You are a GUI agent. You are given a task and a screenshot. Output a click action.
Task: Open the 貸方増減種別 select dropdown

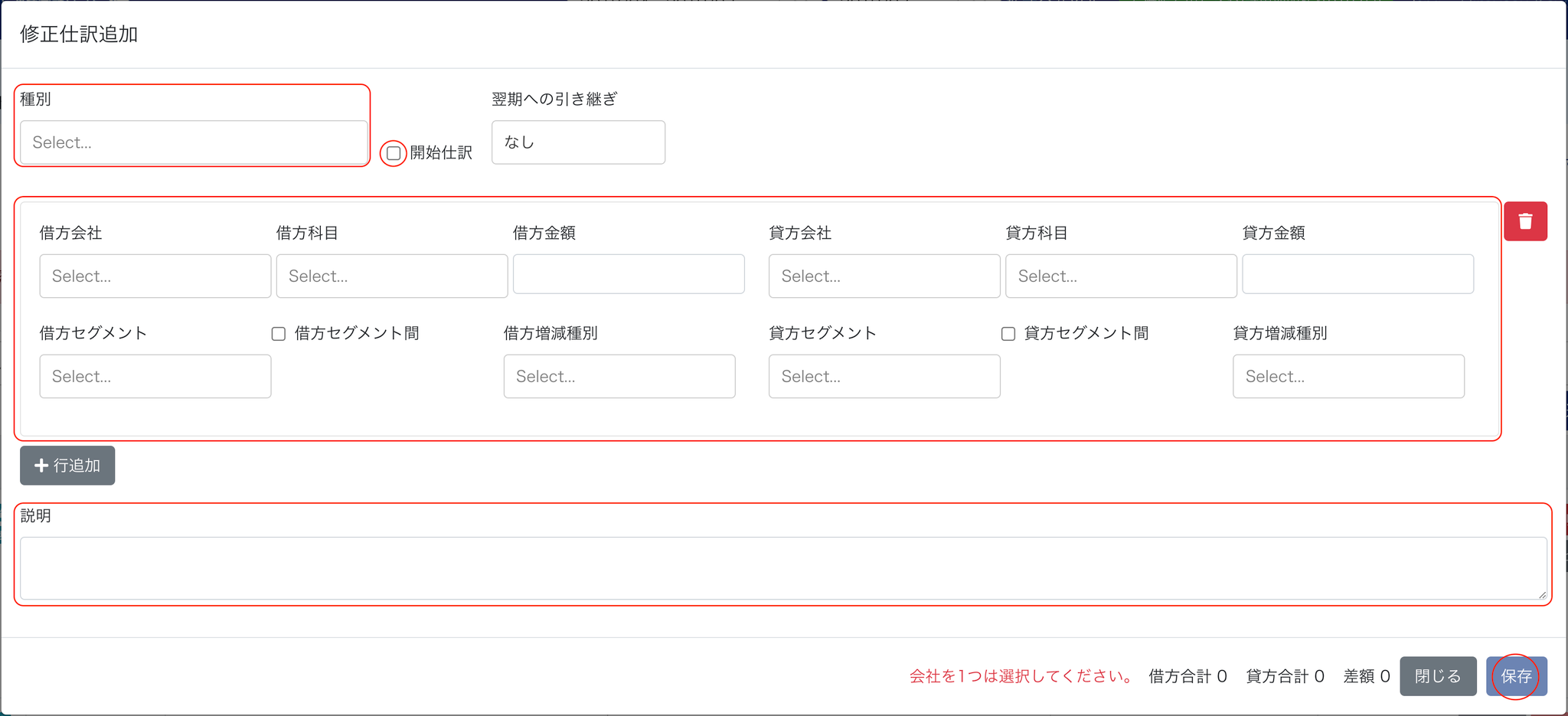point(1348,377)
